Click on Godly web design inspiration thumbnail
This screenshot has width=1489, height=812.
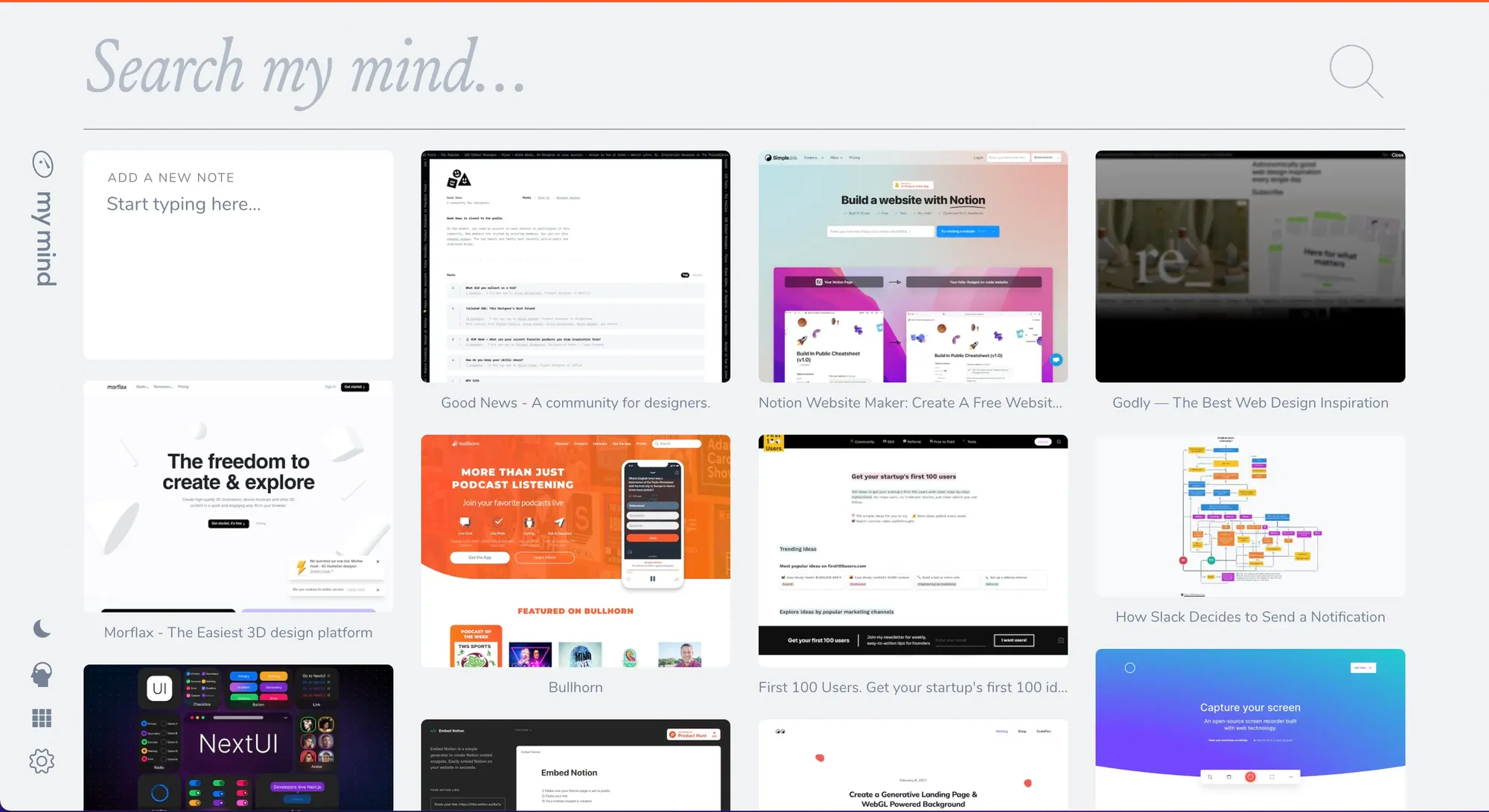coord(1249,265)
